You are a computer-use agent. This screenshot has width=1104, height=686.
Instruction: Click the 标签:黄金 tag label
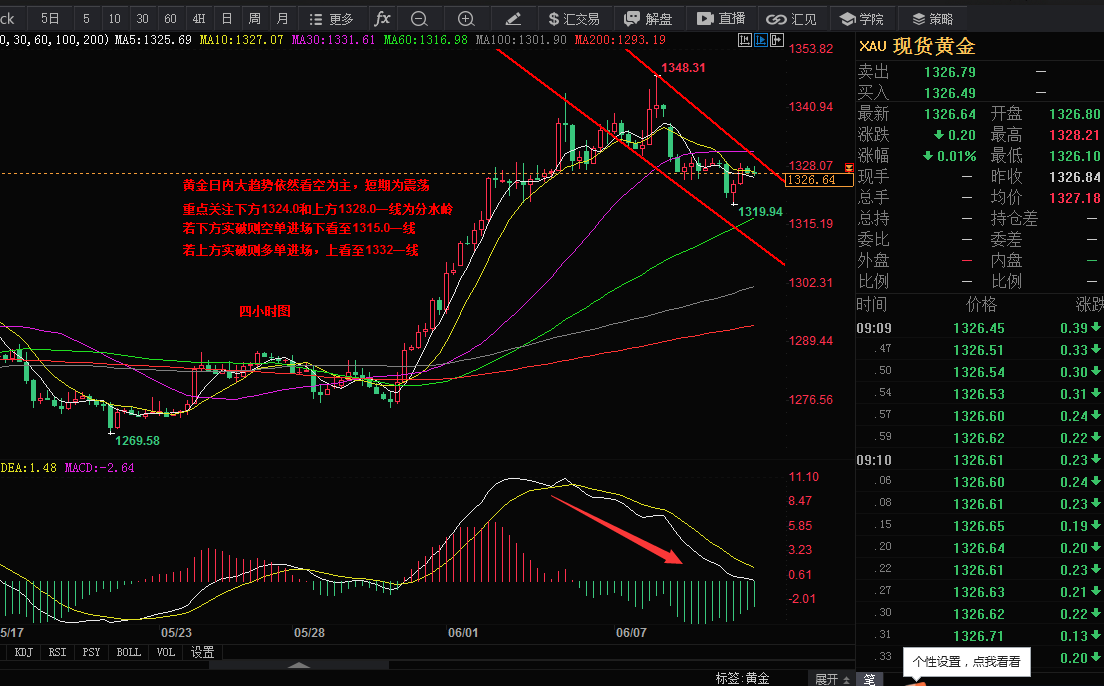click(x=742, y=678)
